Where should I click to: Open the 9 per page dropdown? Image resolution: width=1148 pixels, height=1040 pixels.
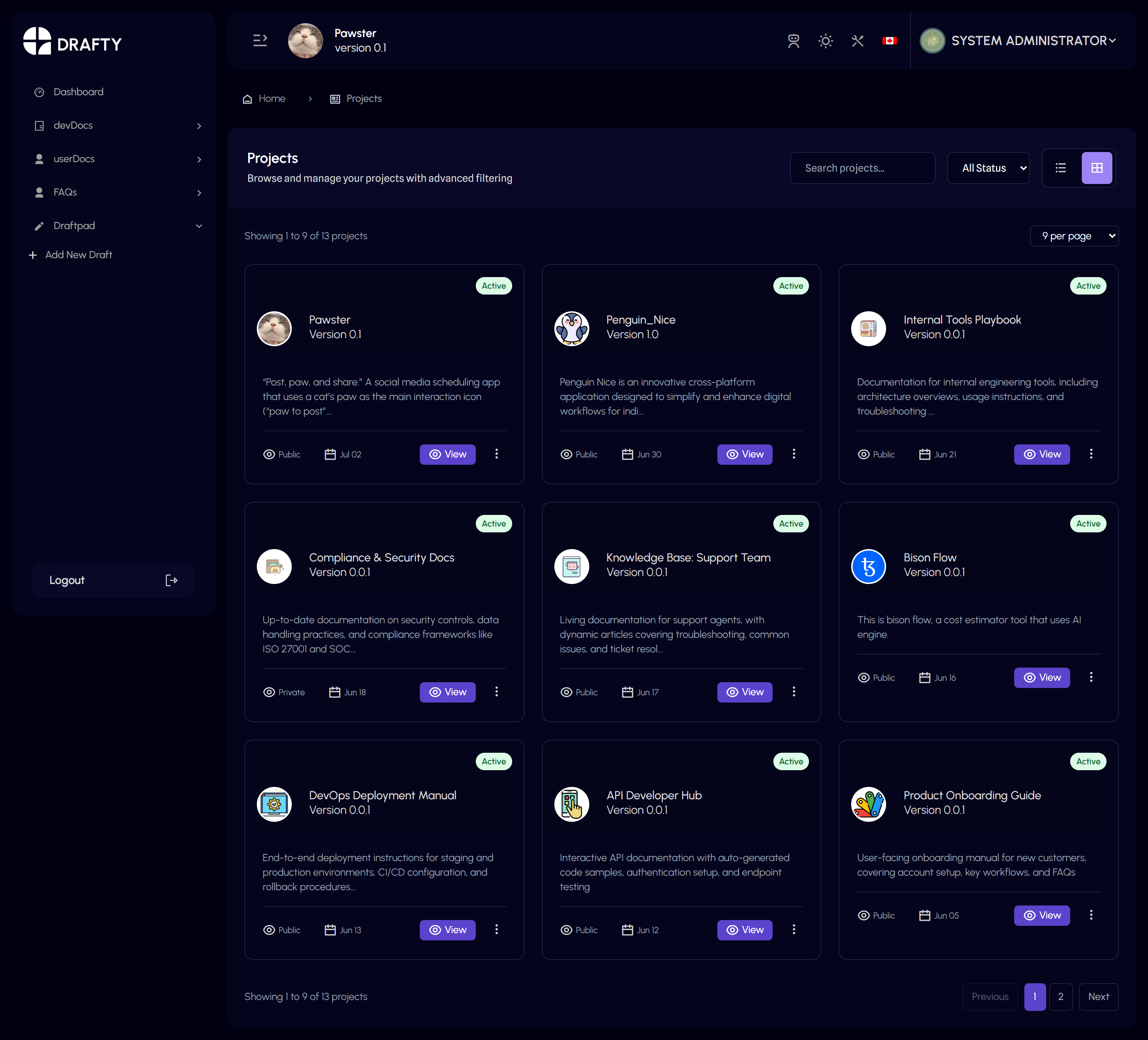click(x=1073, y=236)
